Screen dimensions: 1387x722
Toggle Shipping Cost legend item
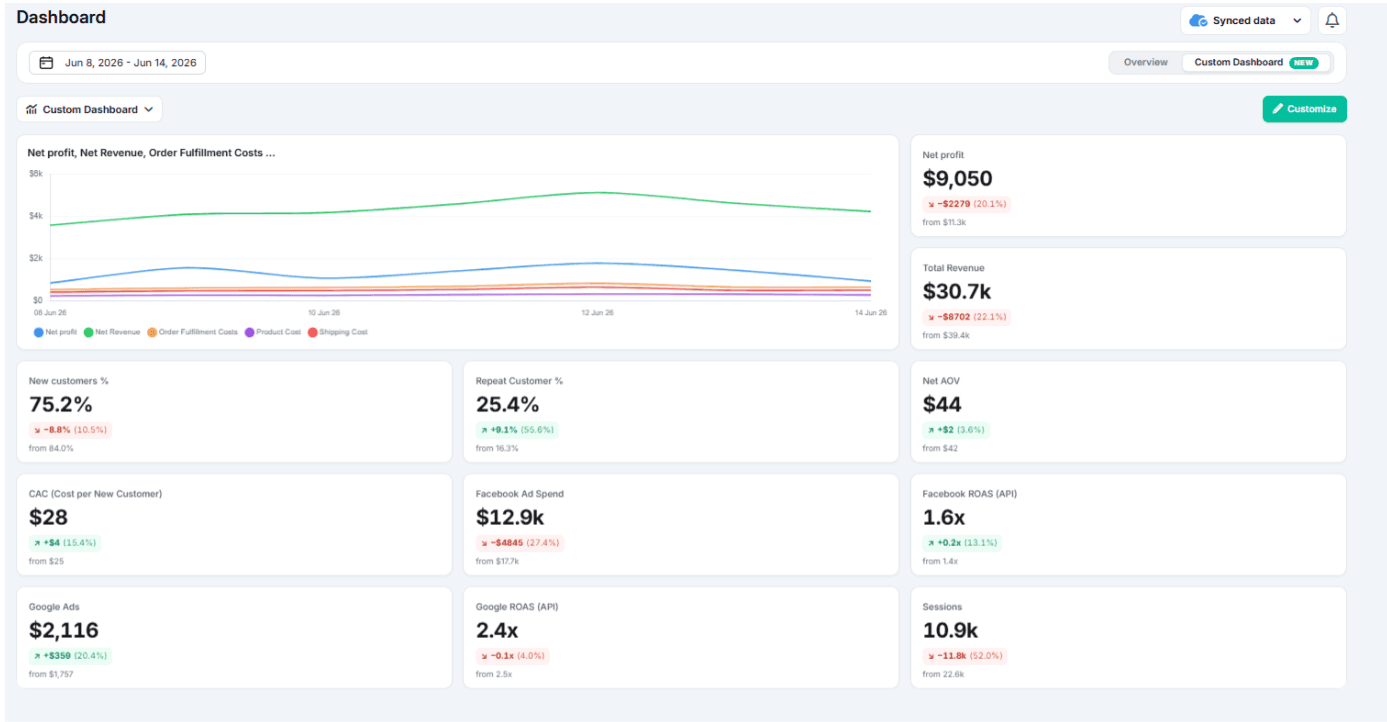coord(337,332)
